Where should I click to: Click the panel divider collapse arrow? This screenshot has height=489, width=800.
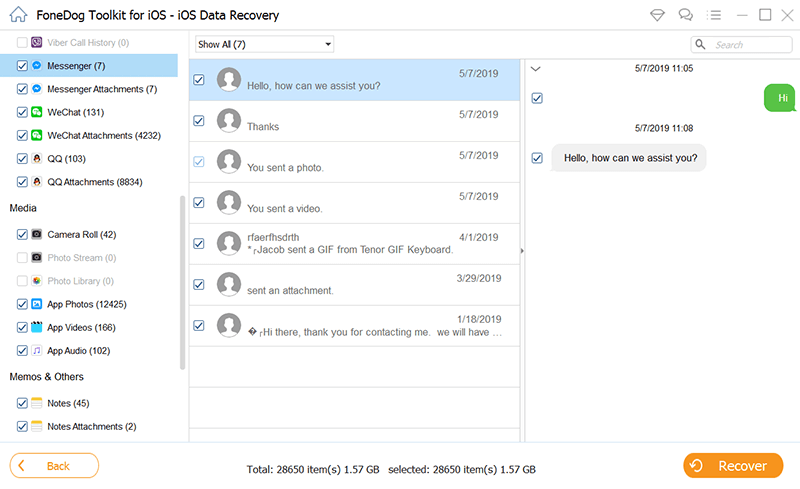522,251
